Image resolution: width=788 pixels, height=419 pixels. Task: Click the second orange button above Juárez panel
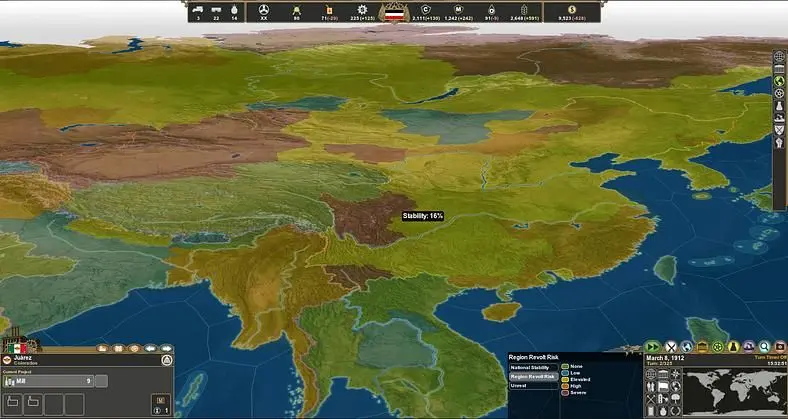(x=118, y=348)
